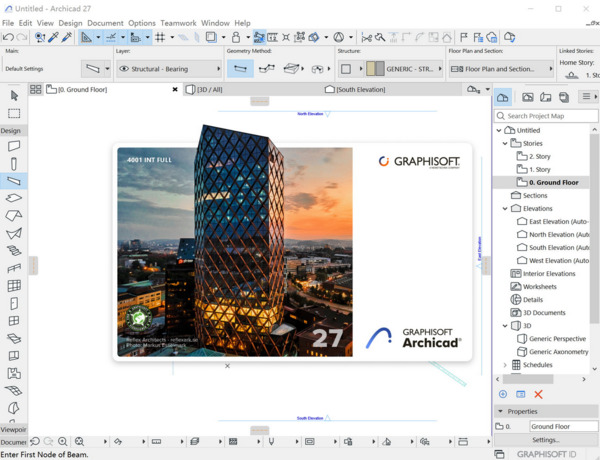Collapse the Properties section arrow

[500, 411]
